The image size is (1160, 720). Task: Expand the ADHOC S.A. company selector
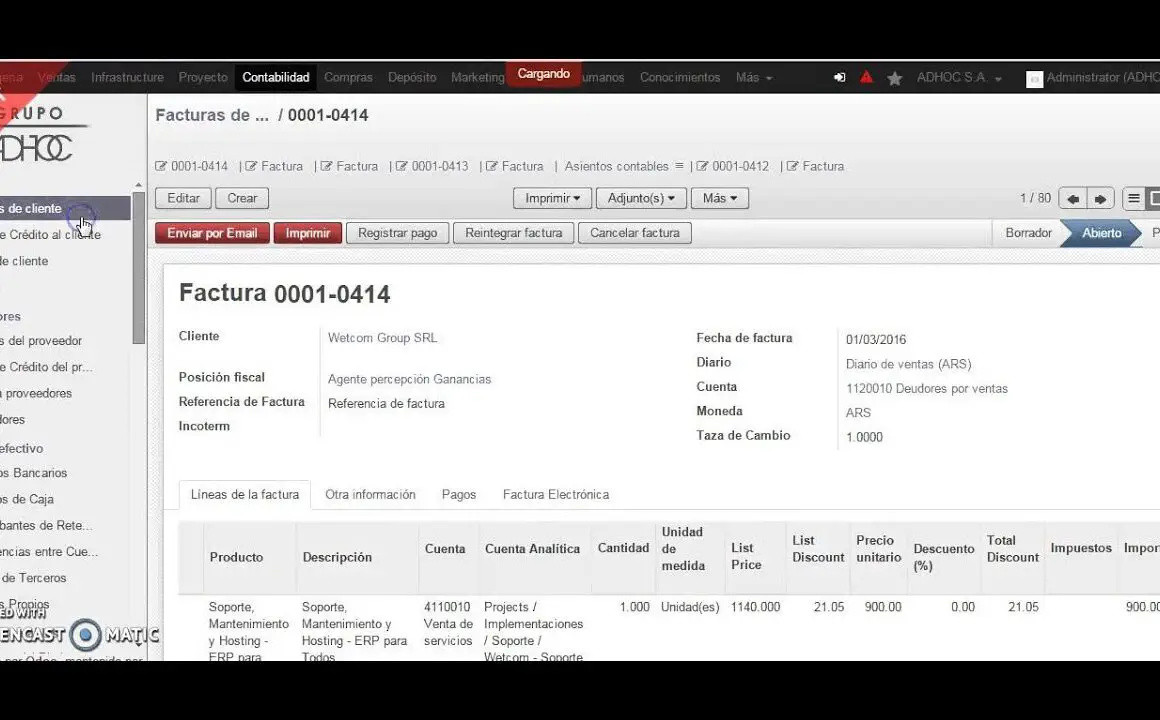point(959,78)
